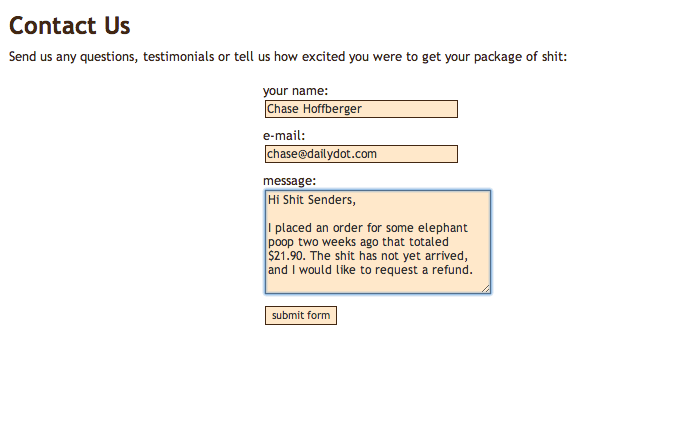Click on the $21.90 amount in message
The height and width of the screenshot is (422, 679).
[x=286, y=256]
